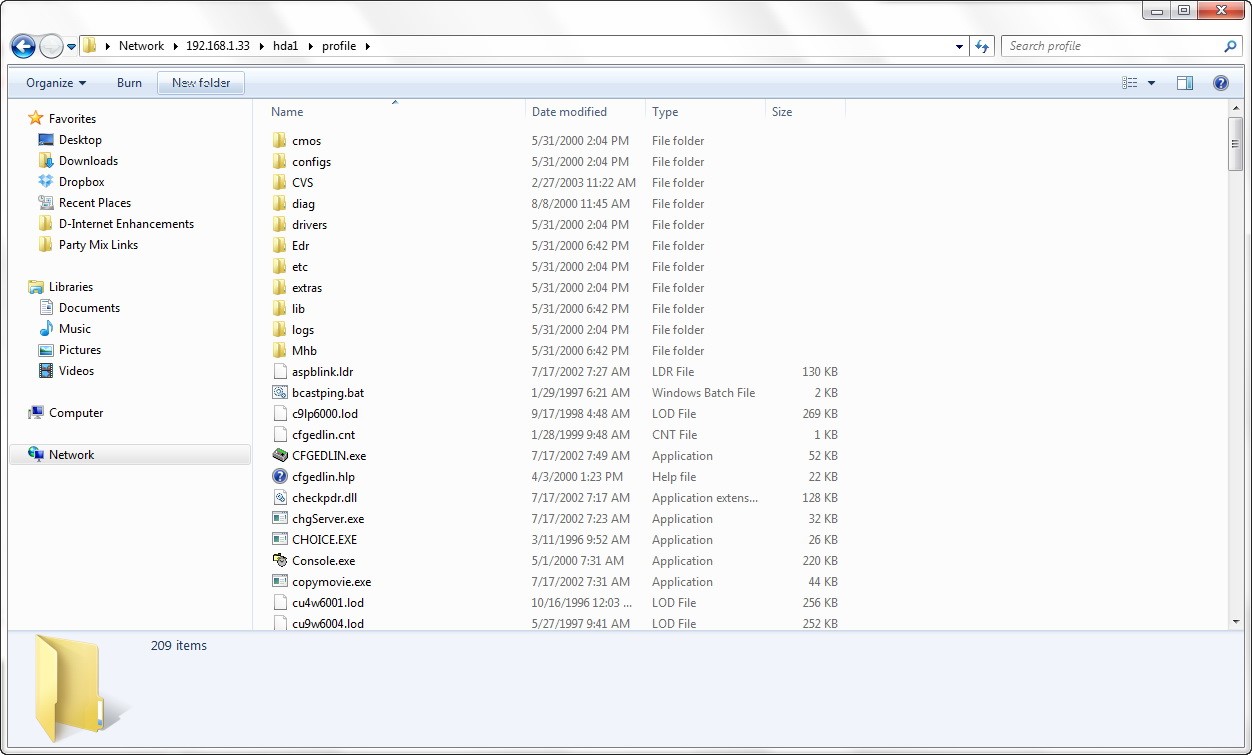Open the change view dropdown arrow
Image resolution: width=1252 pixels, height=755 pixels.
click(x=1151, y=83)
